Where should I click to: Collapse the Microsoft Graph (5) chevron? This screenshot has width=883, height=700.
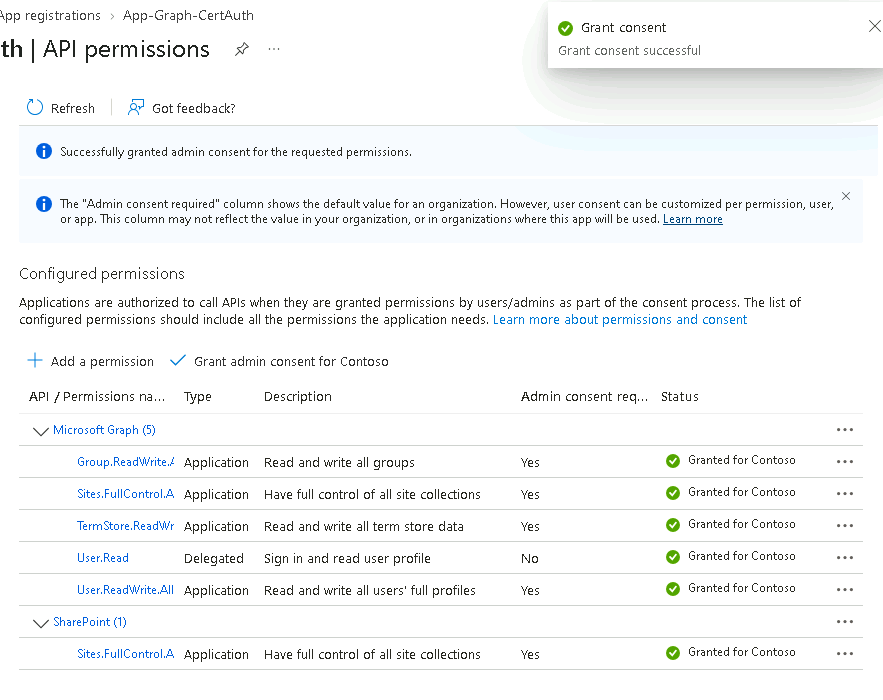click(x=41, y=431)
